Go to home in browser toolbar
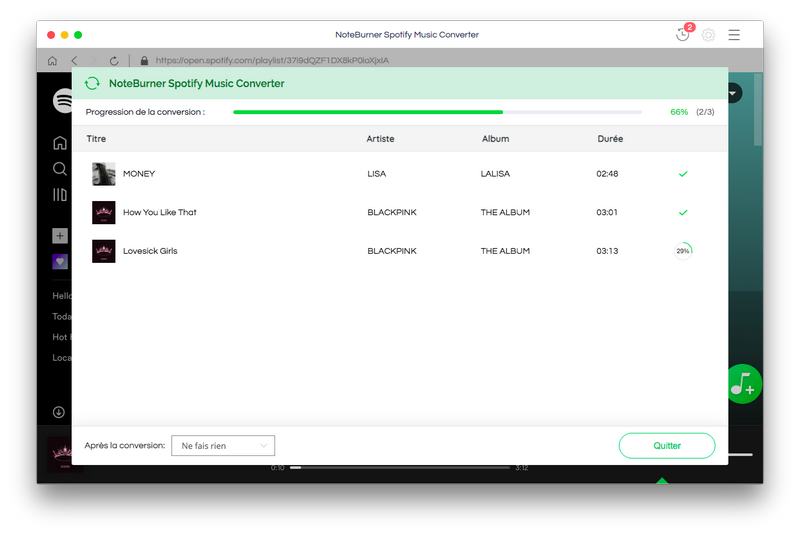800x536 pixels. point(52,61)
